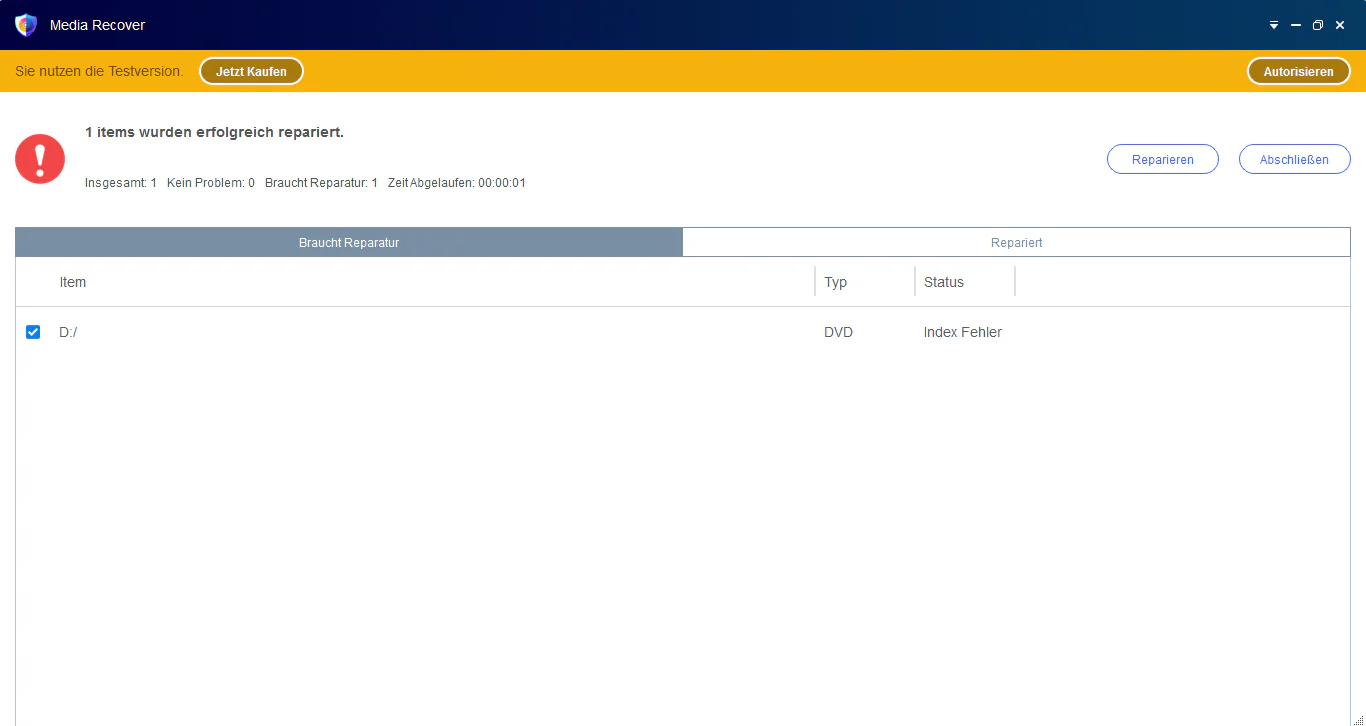Switch to the Braucht Reparatur tab
1366x726 pixels.
(349, 242)
